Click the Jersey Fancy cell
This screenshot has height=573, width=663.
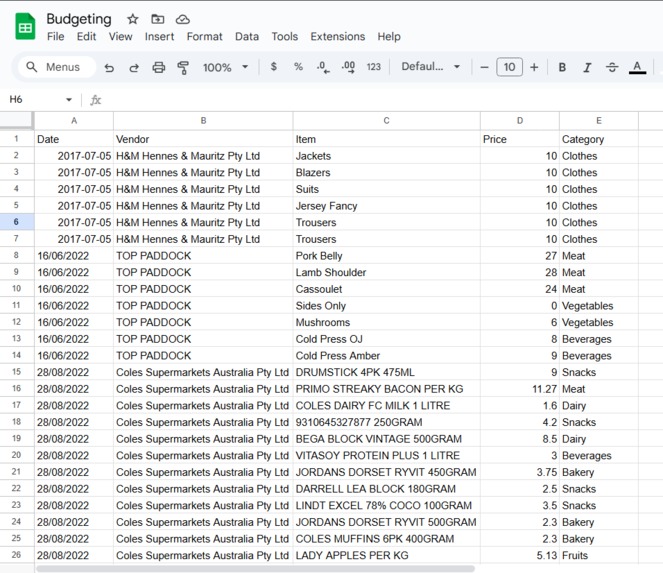[386, 206]
